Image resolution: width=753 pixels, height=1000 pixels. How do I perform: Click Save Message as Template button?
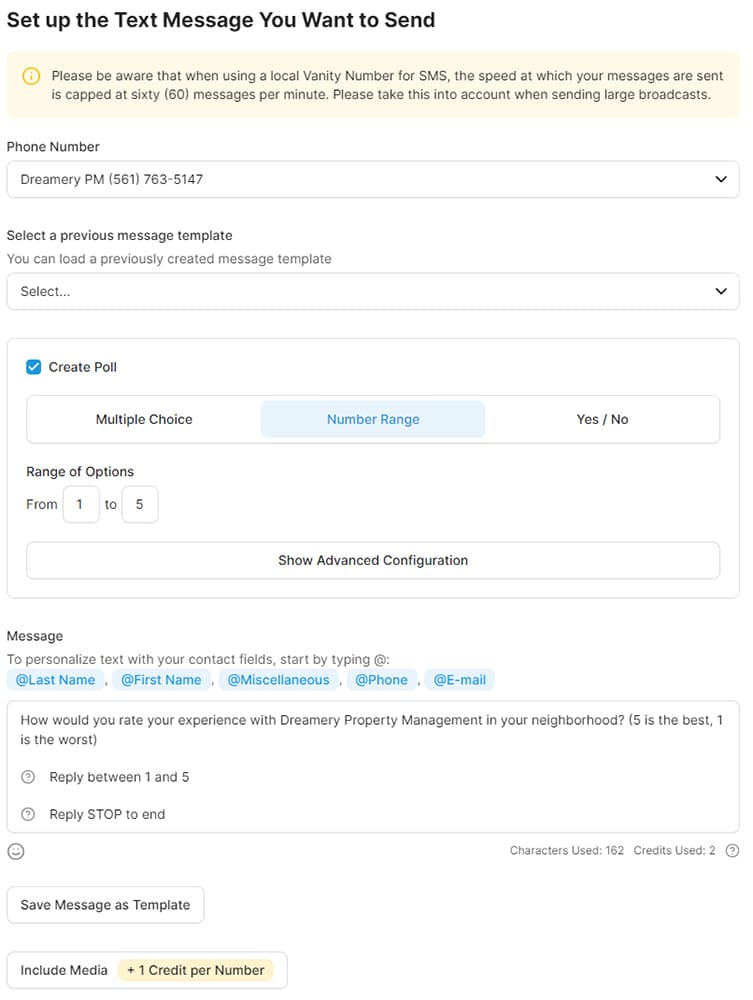(x=105, y=905)
